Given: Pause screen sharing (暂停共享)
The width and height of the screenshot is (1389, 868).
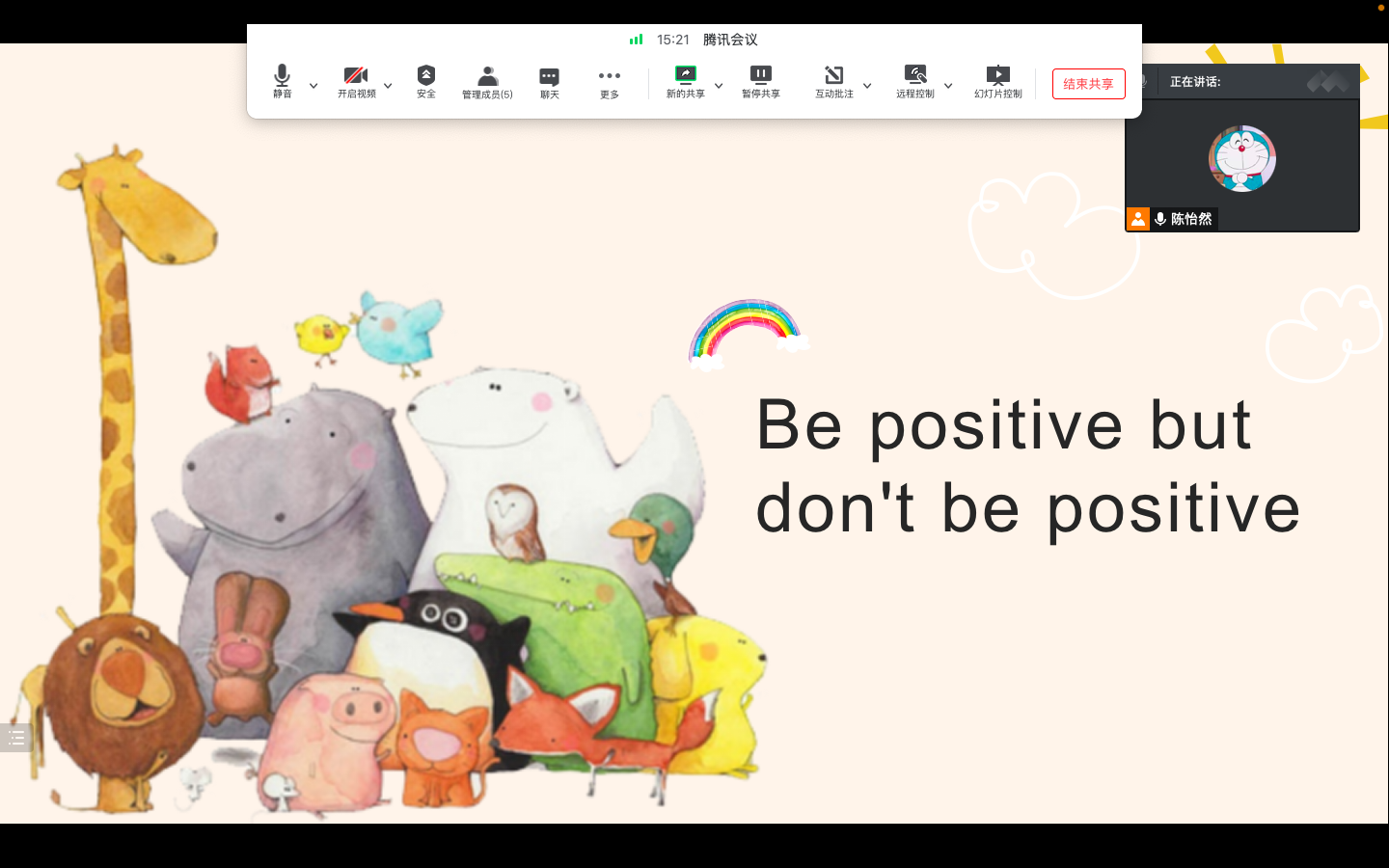Looking at the screenshot, I should click(x=760, y=81).
